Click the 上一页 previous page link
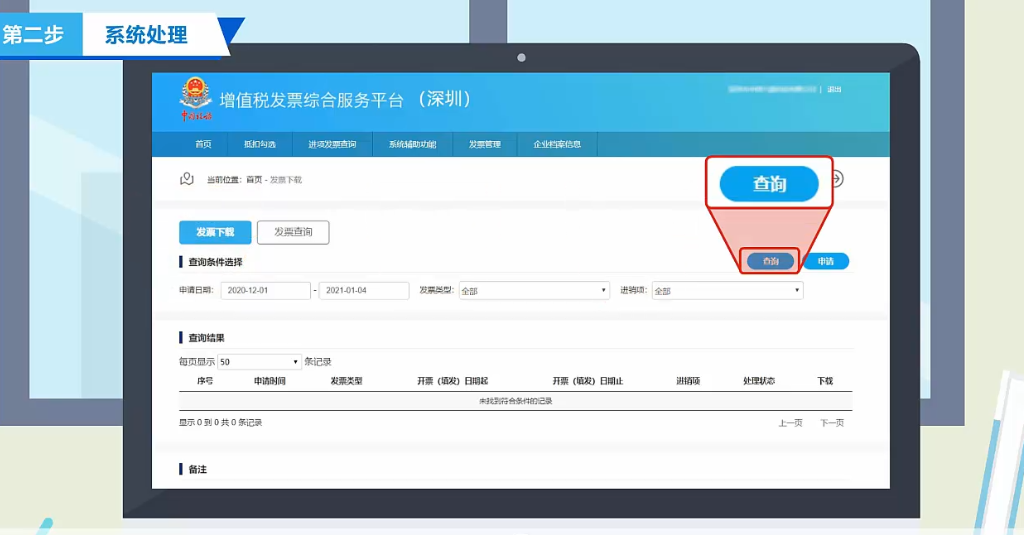 click(790, 423)
